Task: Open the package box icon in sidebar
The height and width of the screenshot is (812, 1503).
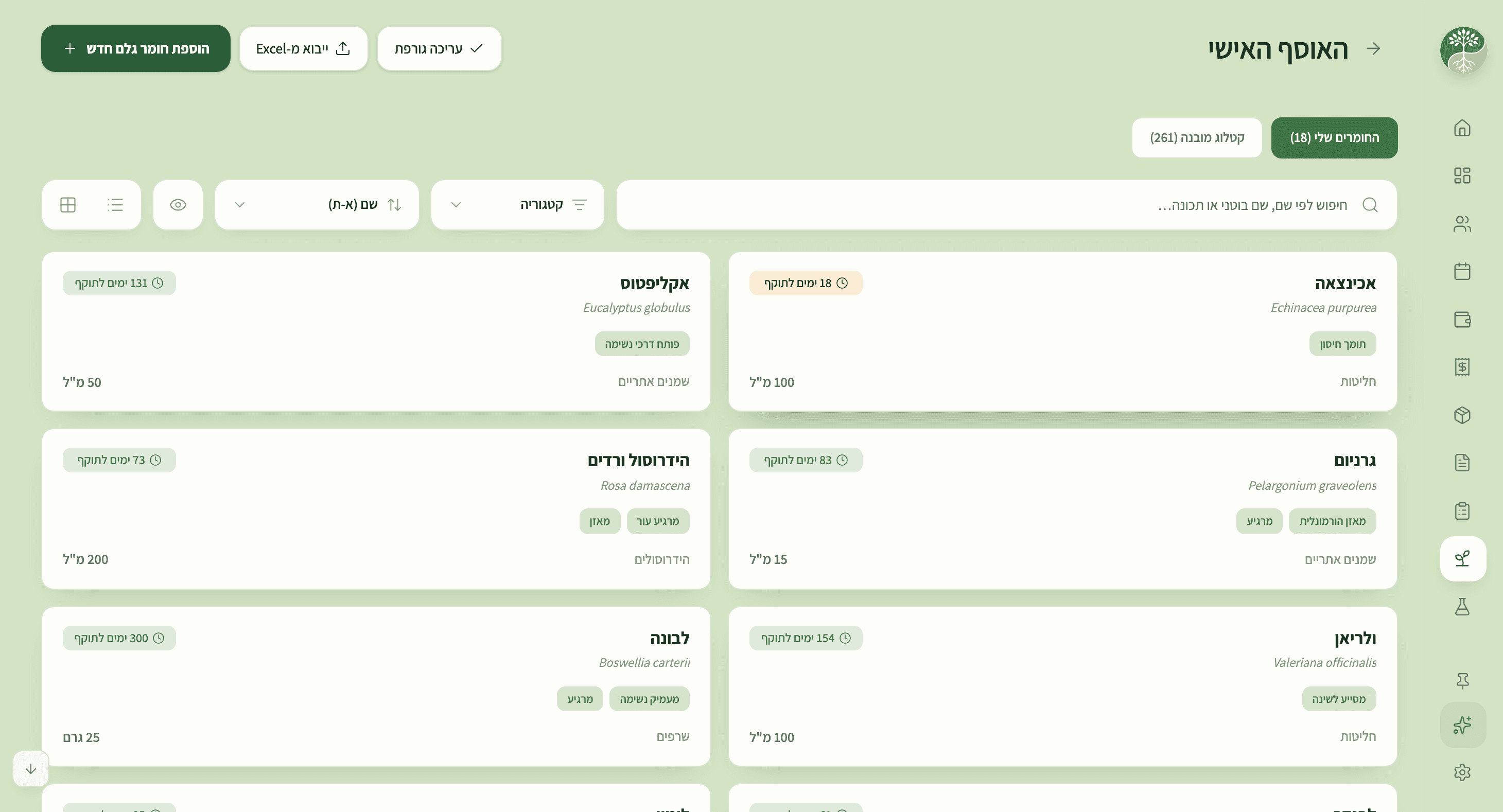Action: (1462, 415)
